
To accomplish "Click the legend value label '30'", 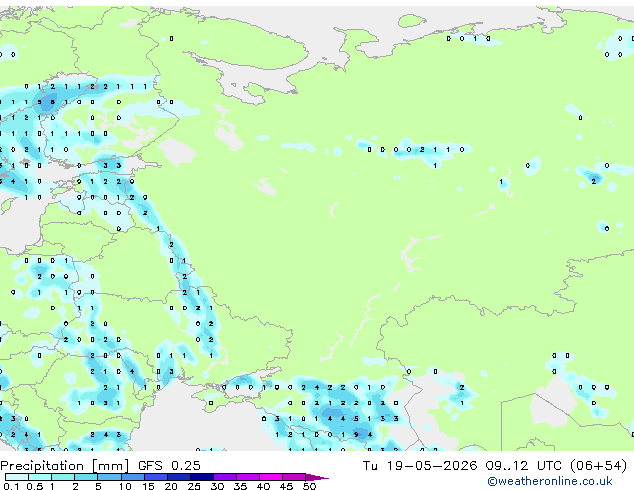I will (217, 486).
